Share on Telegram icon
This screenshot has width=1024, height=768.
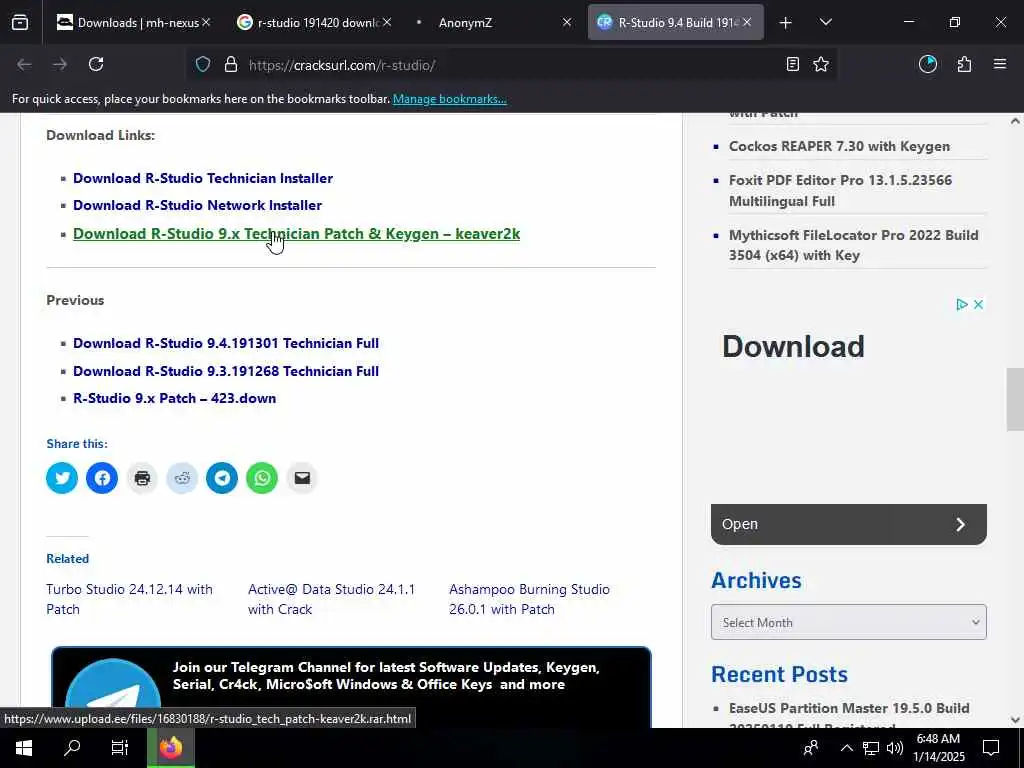coord(222,478)
